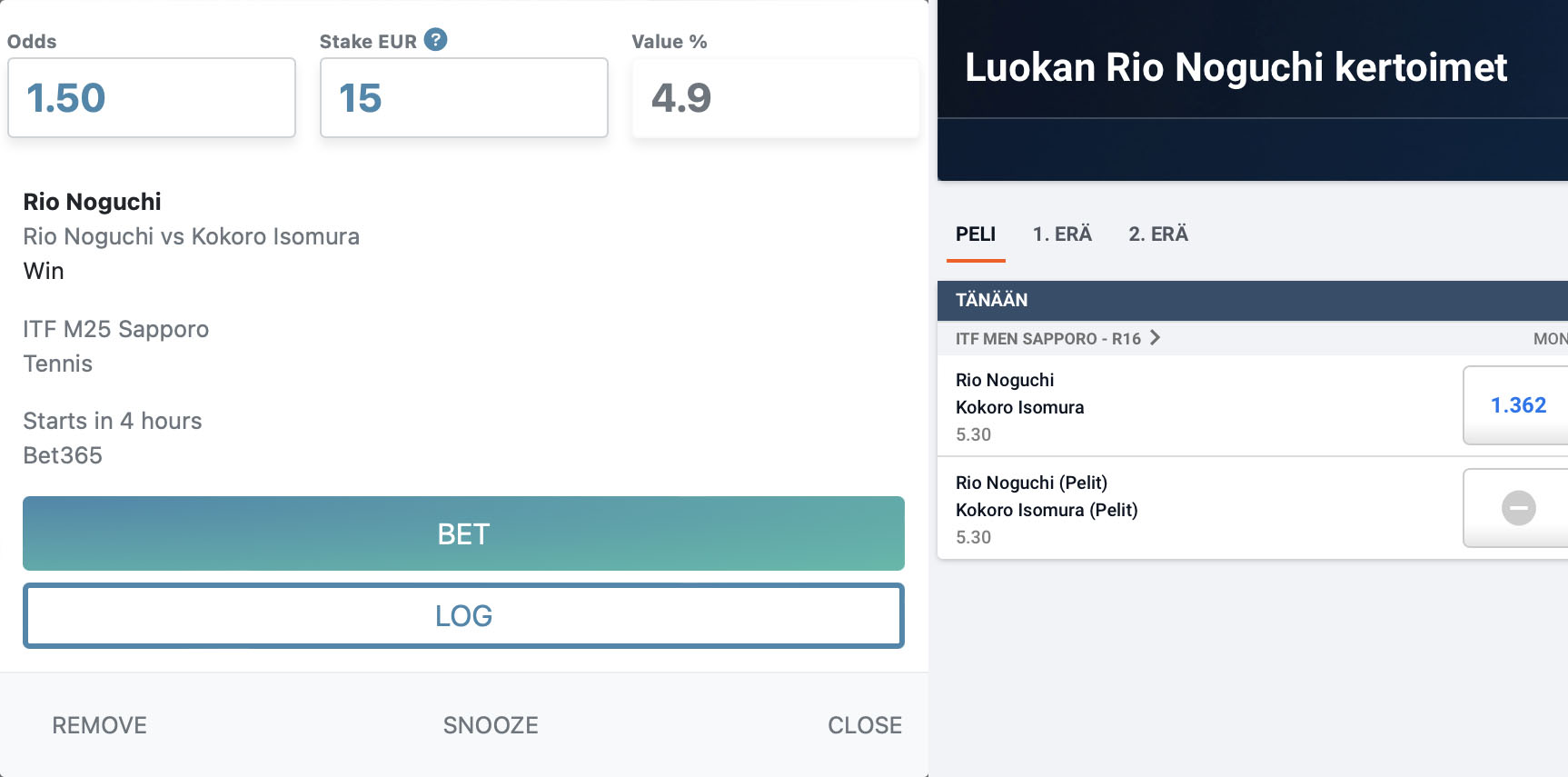
Task: Click the TÄNÄÄN section header
Action: click(x=991, y=300)
